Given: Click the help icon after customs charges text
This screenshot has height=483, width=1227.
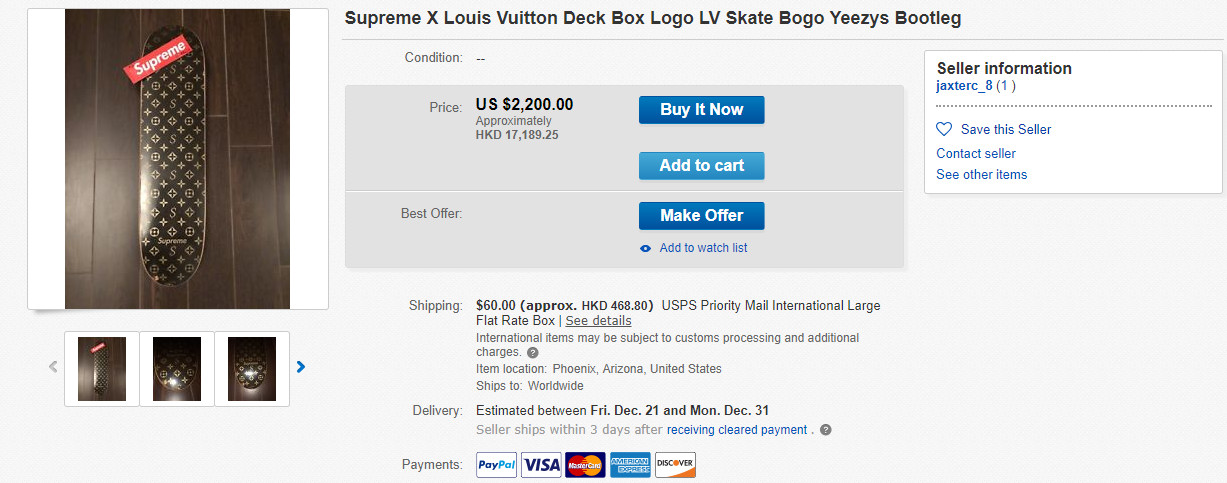Looking at the screenshot, I should [532, 353].
